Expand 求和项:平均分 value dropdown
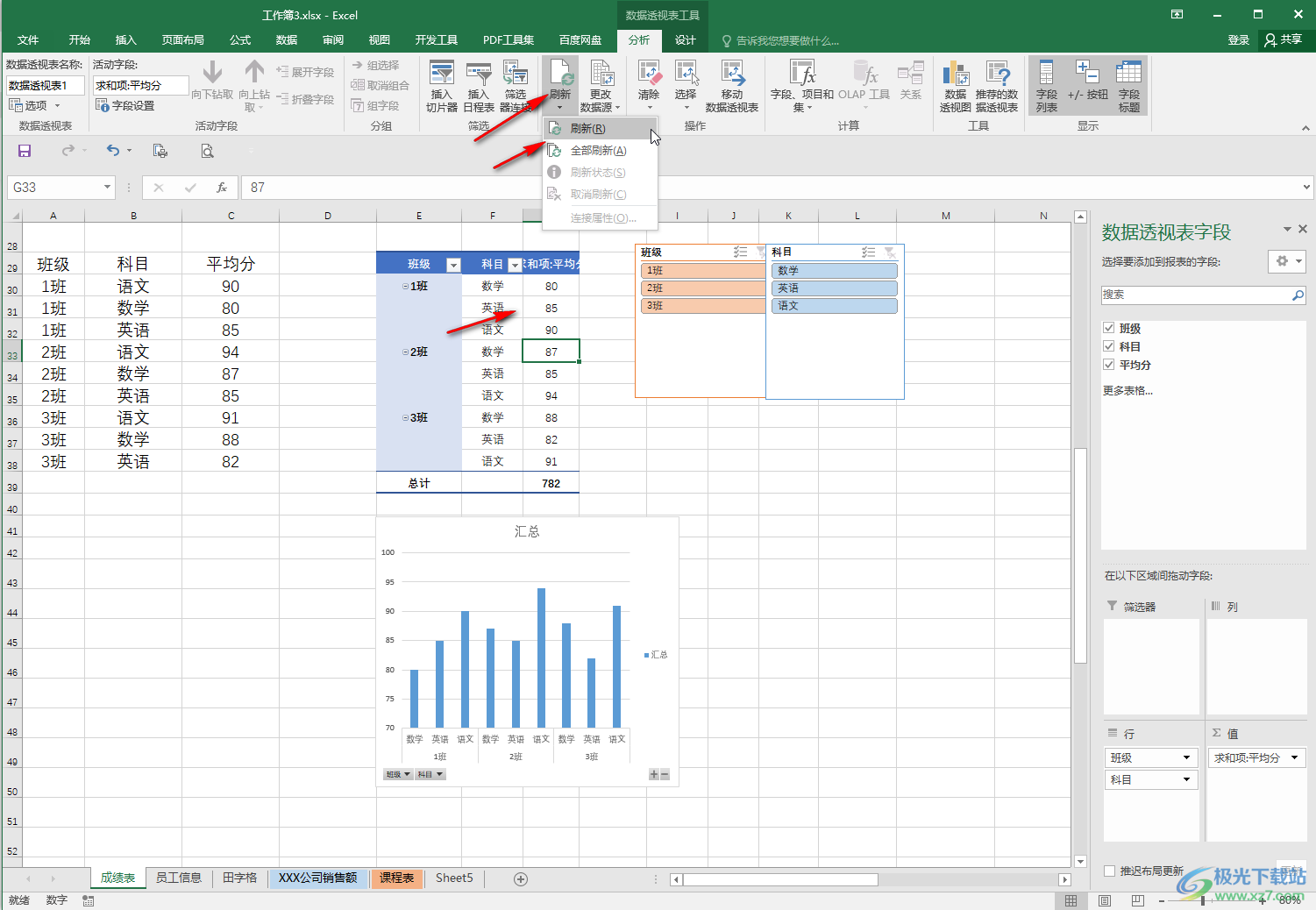The width and height of the screenshot is (1316, 910). (x=1294, y=757)
